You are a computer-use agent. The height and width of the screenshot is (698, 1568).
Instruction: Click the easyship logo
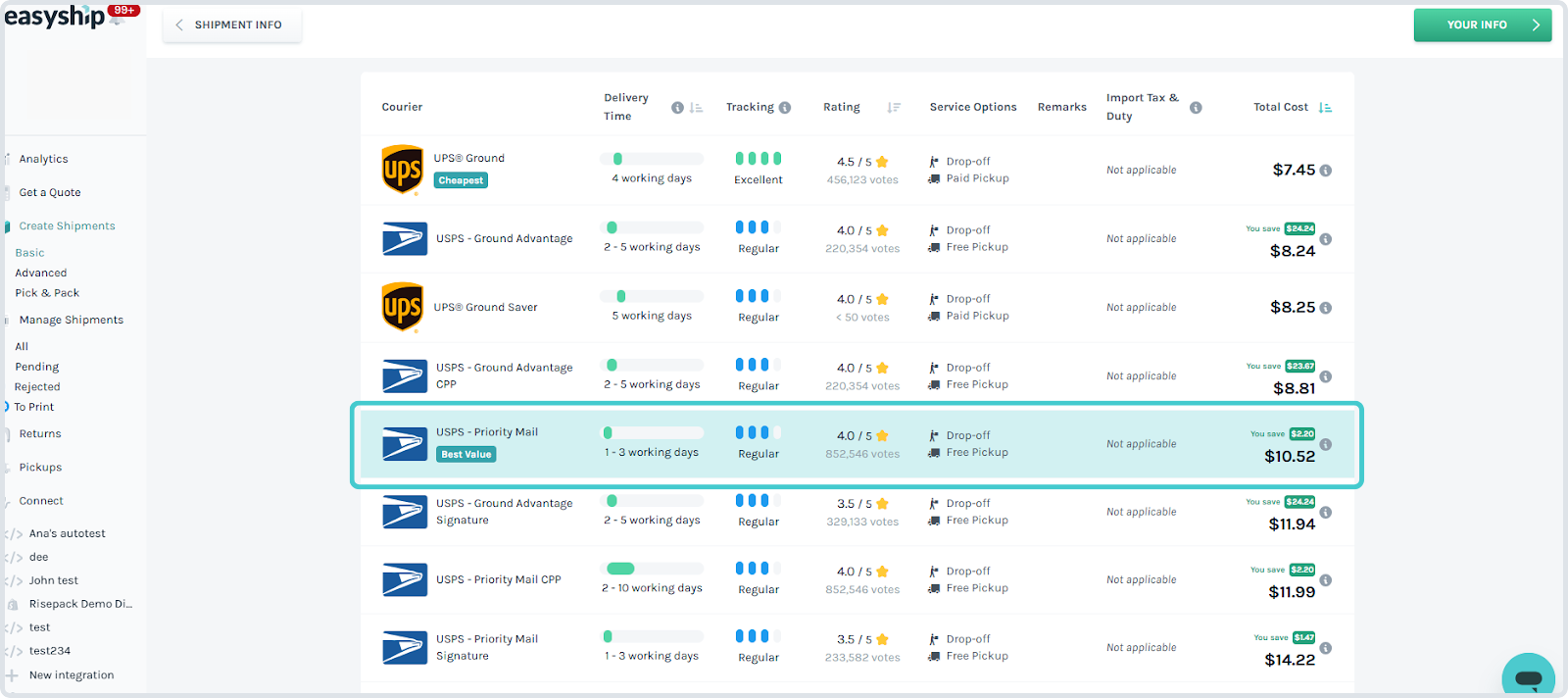coord(55,17)
